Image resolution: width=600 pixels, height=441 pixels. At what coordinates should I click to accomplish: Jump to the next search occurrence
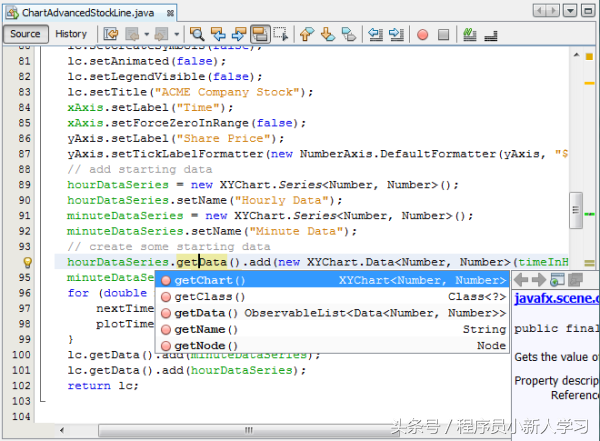coord(238,34)
